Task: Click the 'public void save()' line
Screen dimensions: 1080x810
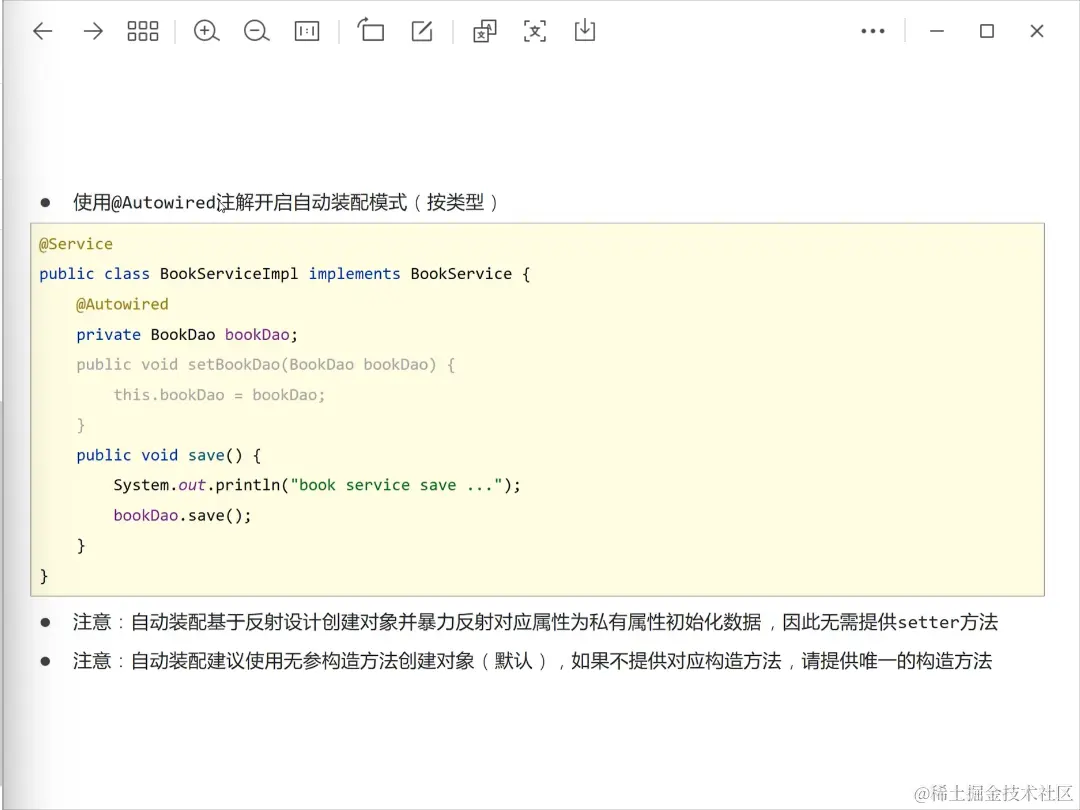Action: click(x=169, y=455)
